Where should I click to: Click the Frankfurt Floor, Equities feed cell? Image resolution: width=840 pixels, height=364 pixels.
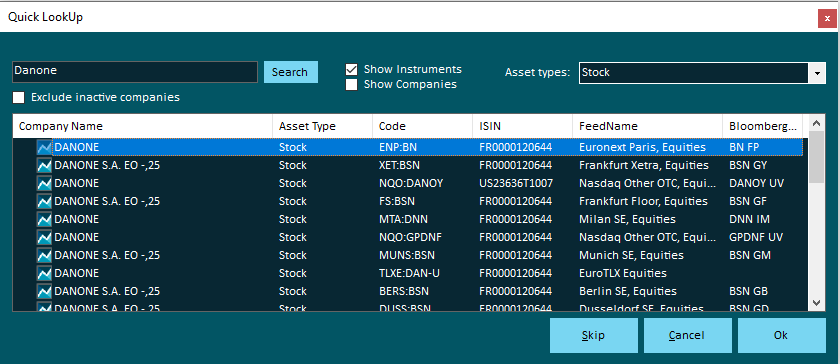[x=647, y=201]
